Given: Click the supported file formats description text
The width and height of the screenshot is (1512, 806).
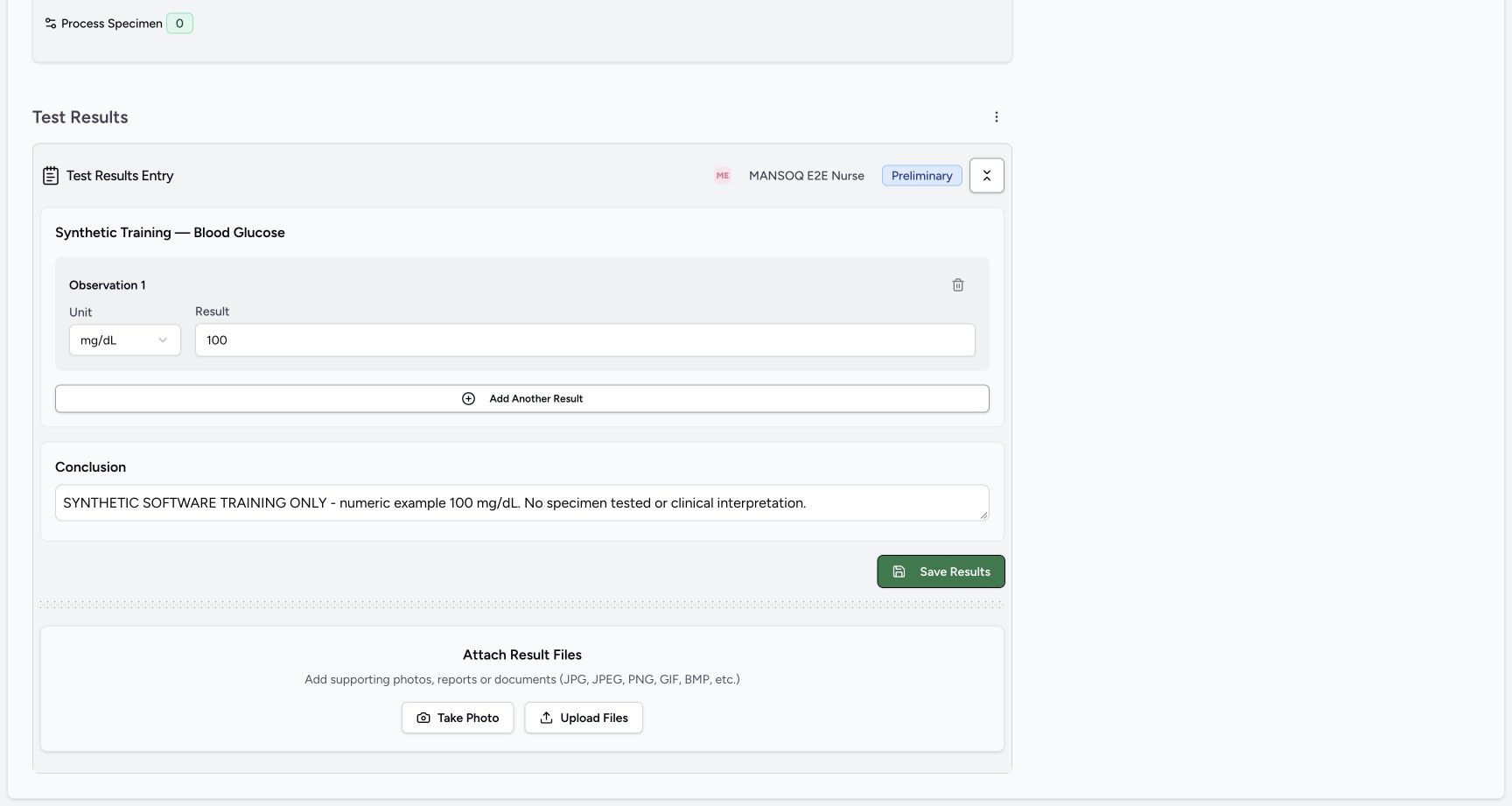Looking at the screenshot, I should coord(522,679).
